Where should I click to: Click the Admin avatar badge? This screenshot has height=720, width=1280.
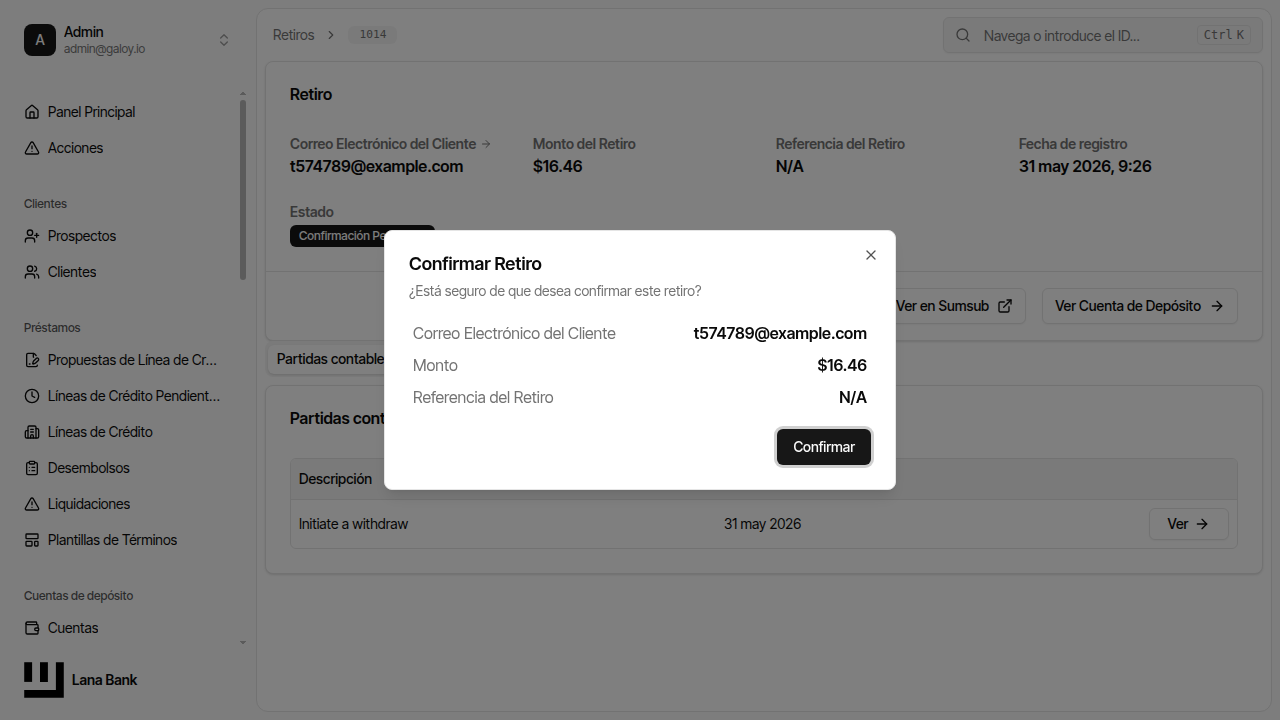(x=40, y=40)
